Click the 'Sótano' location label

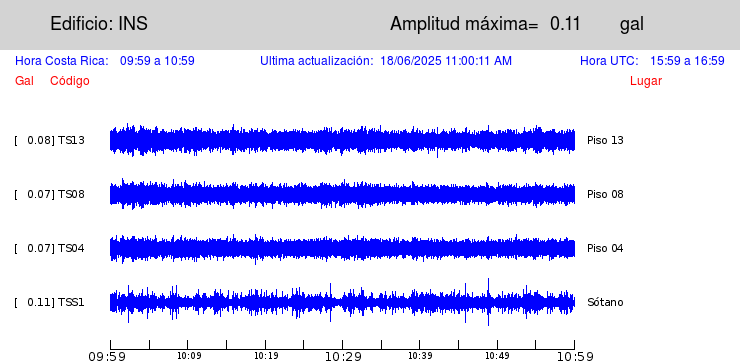605,302
